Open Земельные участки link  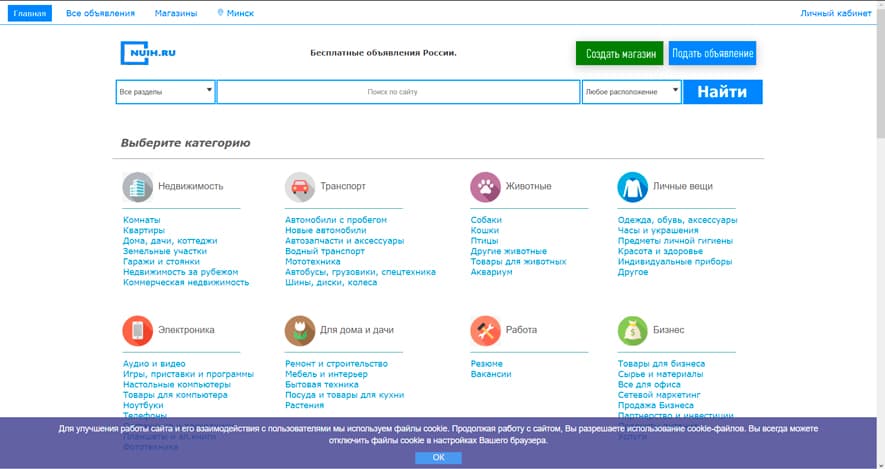pyautogui.click(x=165, y=251)
